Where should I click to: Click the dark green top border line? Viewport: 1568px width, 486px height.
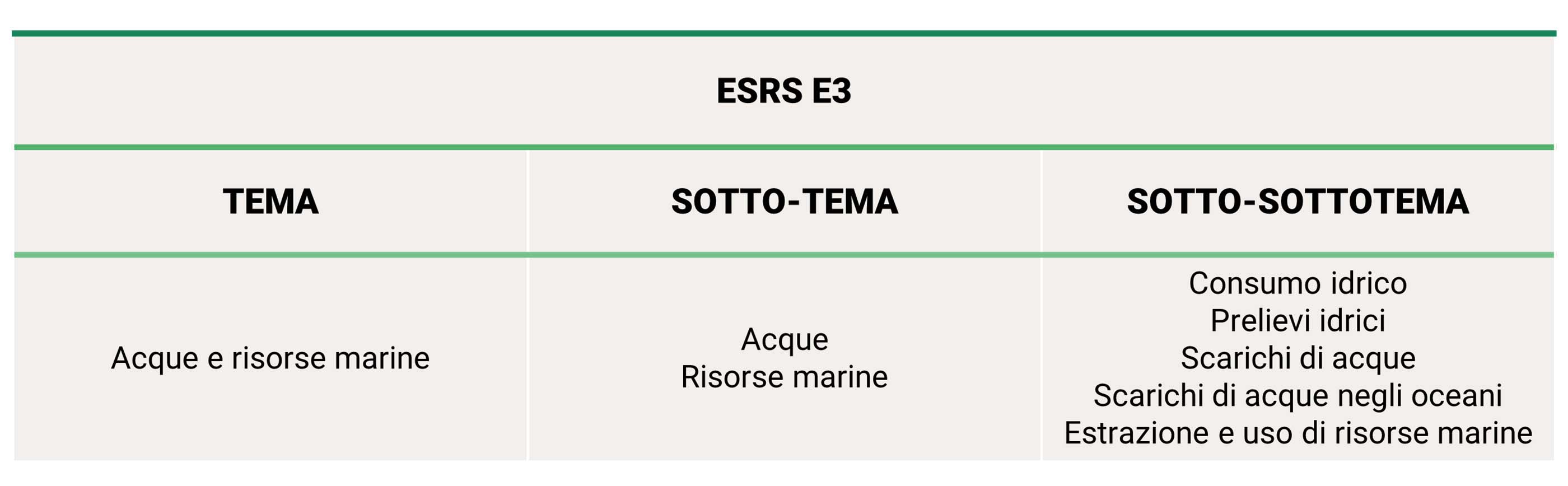[784, 34]
